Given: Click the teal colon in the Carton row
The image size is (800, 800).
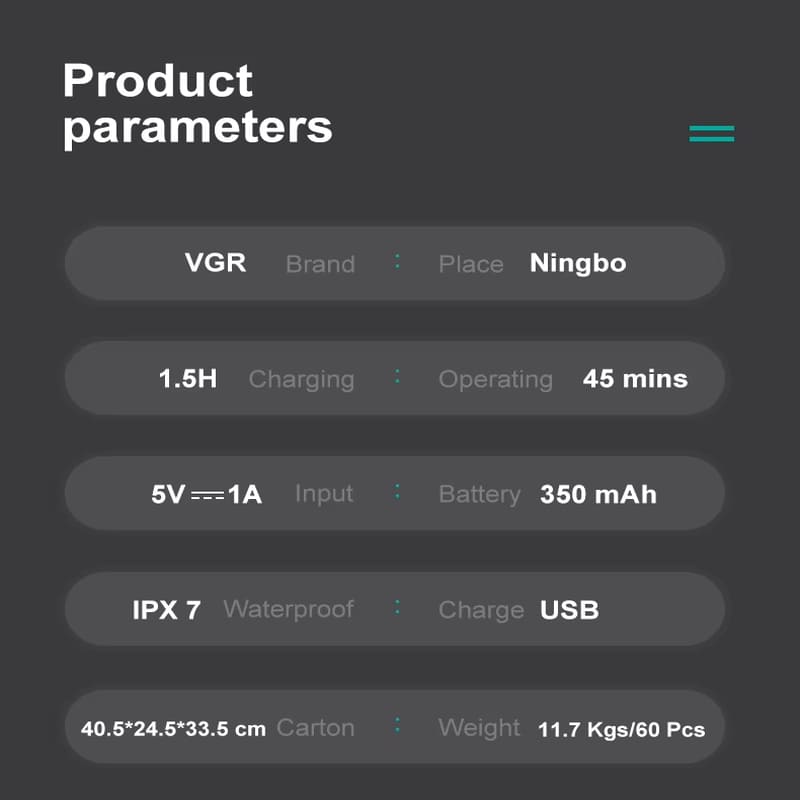Looking at the screenshot, I should coord(397,726).
